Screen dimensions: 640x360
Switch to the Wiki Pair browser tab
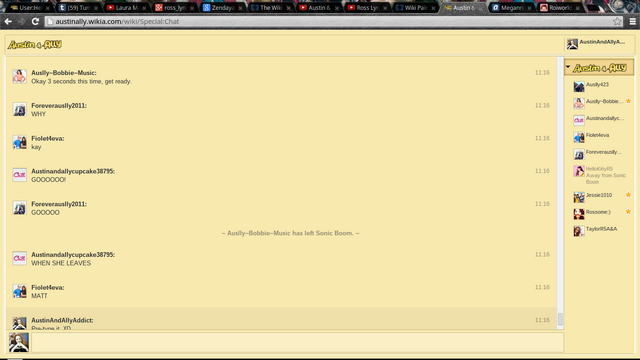(416, 8)
